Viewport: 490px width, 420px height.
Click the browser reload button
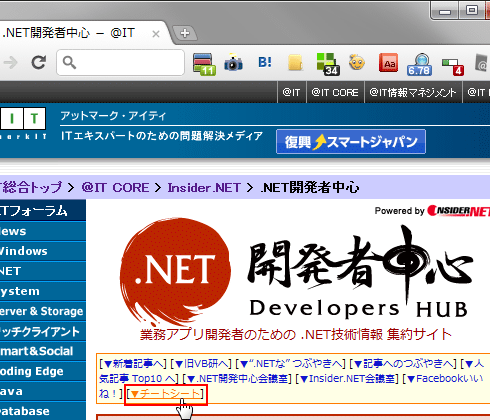click(x=38, y=62)
